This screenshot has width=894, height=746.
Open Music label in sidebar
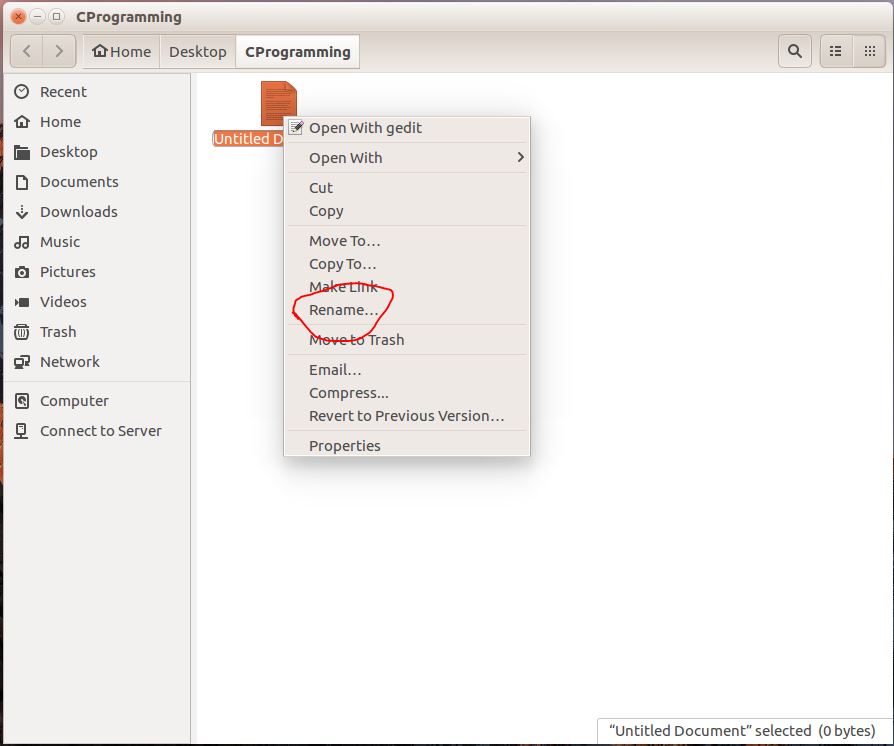tap(60, 242)
